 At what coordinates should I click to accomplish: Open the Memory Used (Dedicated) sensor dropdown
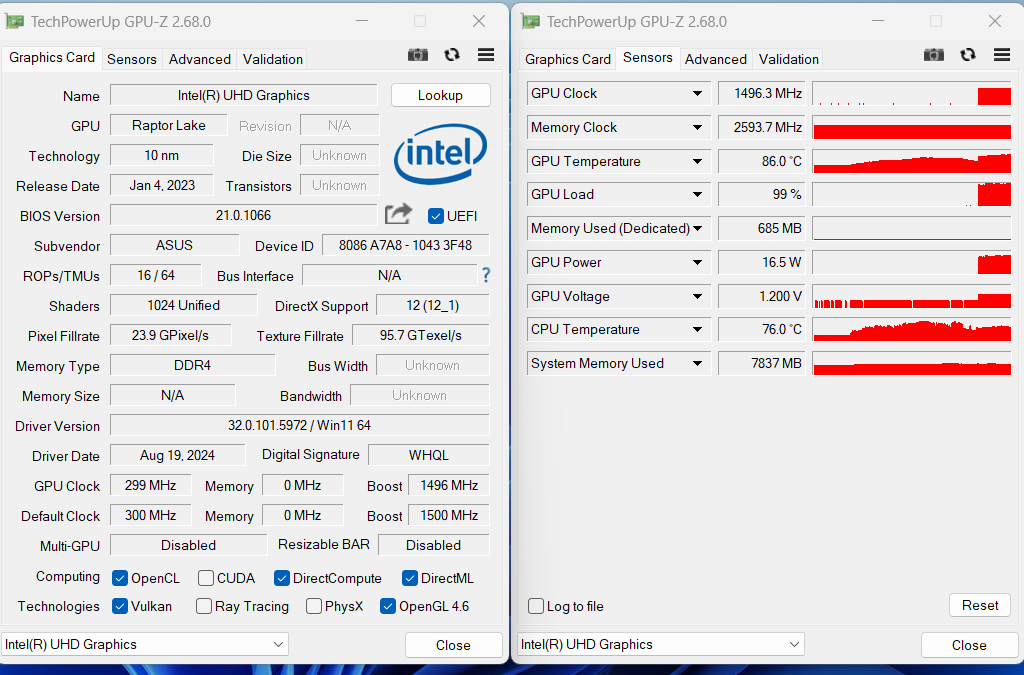coord(697,228)
